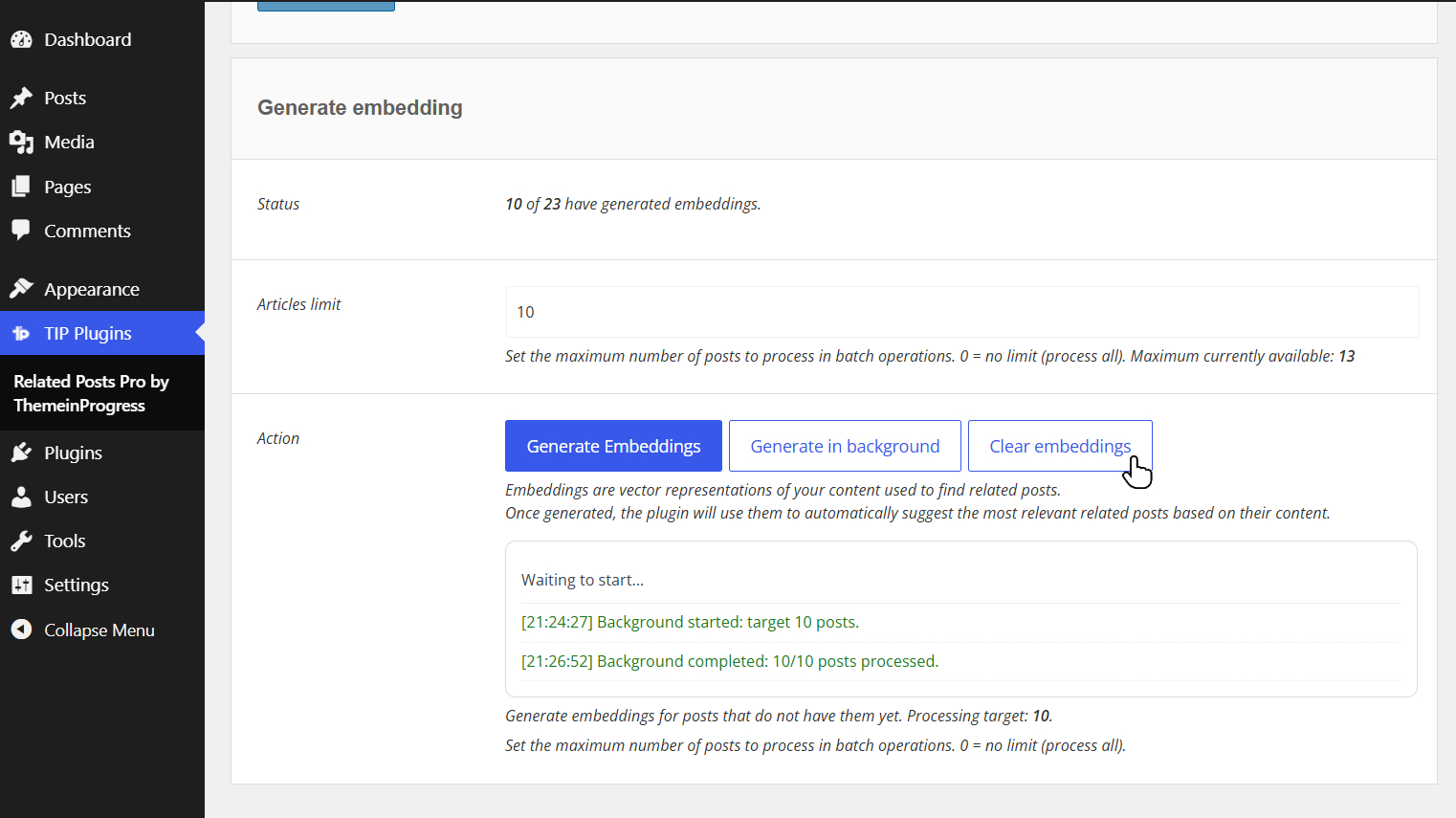Click the '10 of 23 have generated embeddings' status
The height and width of the screenshot is (818, 1456).
[x=633, y=204]
